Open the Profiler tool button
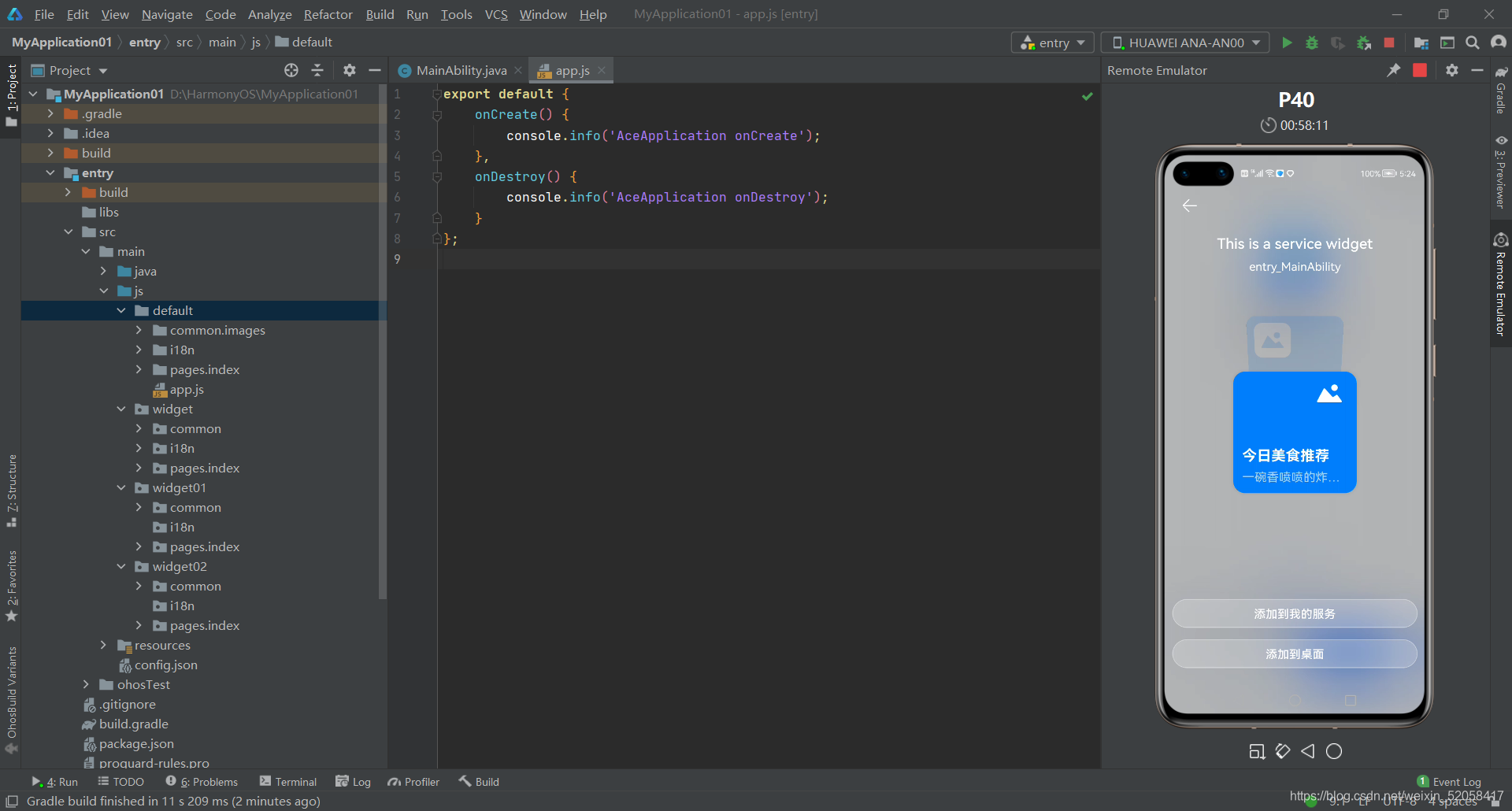The height and width of the screenshot is (811, 1512). pyautogui.click(x=414, y=782)
